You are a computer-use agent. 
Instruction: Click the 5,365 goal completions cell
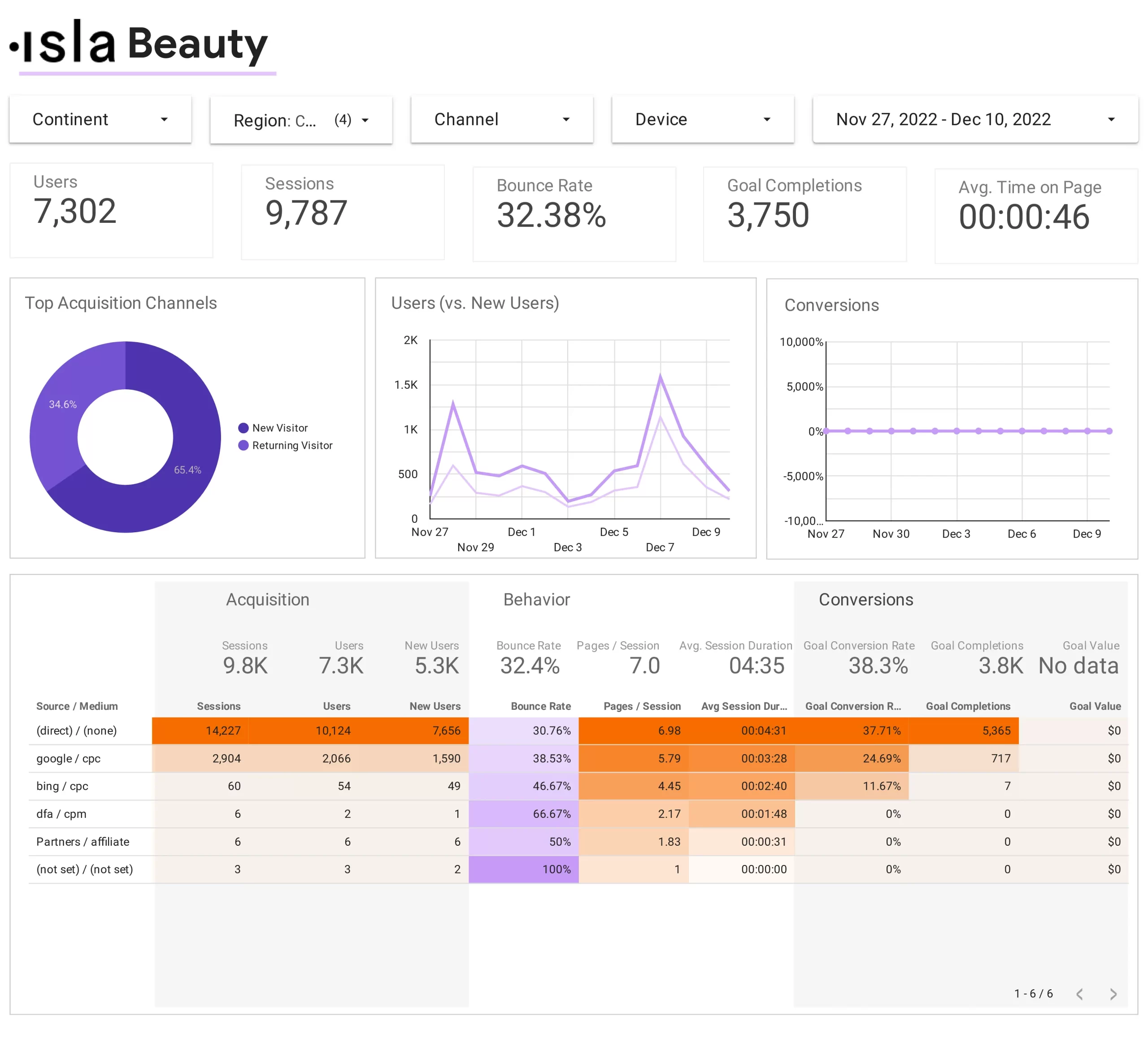pos(964,730)
